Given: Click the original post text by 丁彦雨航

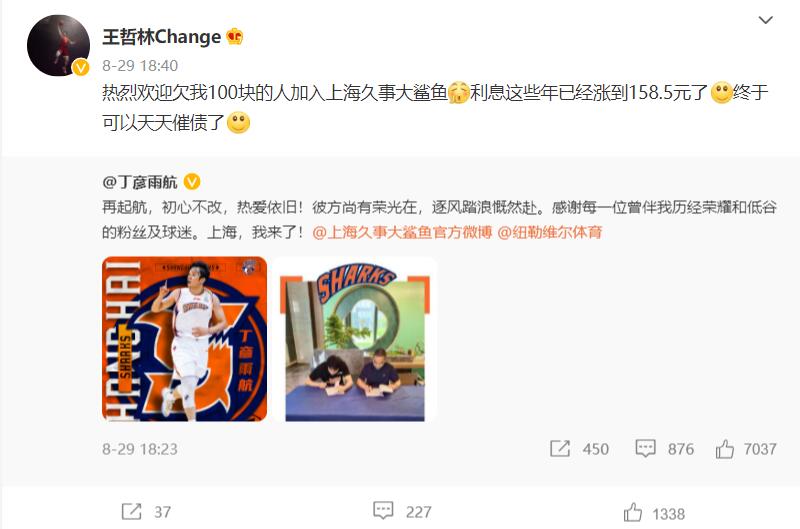Looking at the screenshot, I should [439, 220].
